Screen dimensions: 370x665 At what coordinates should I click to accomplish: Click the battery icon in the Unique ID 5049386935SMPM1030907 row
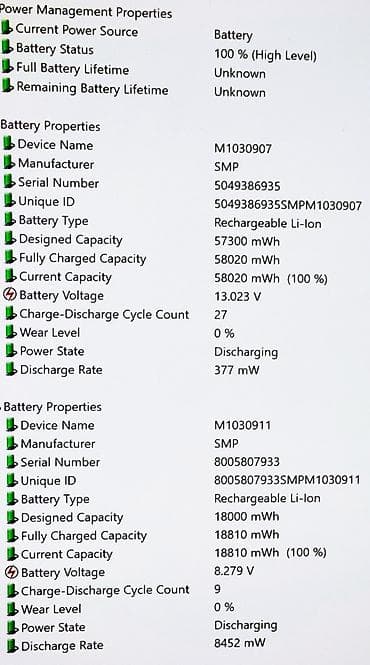[10, 201]
